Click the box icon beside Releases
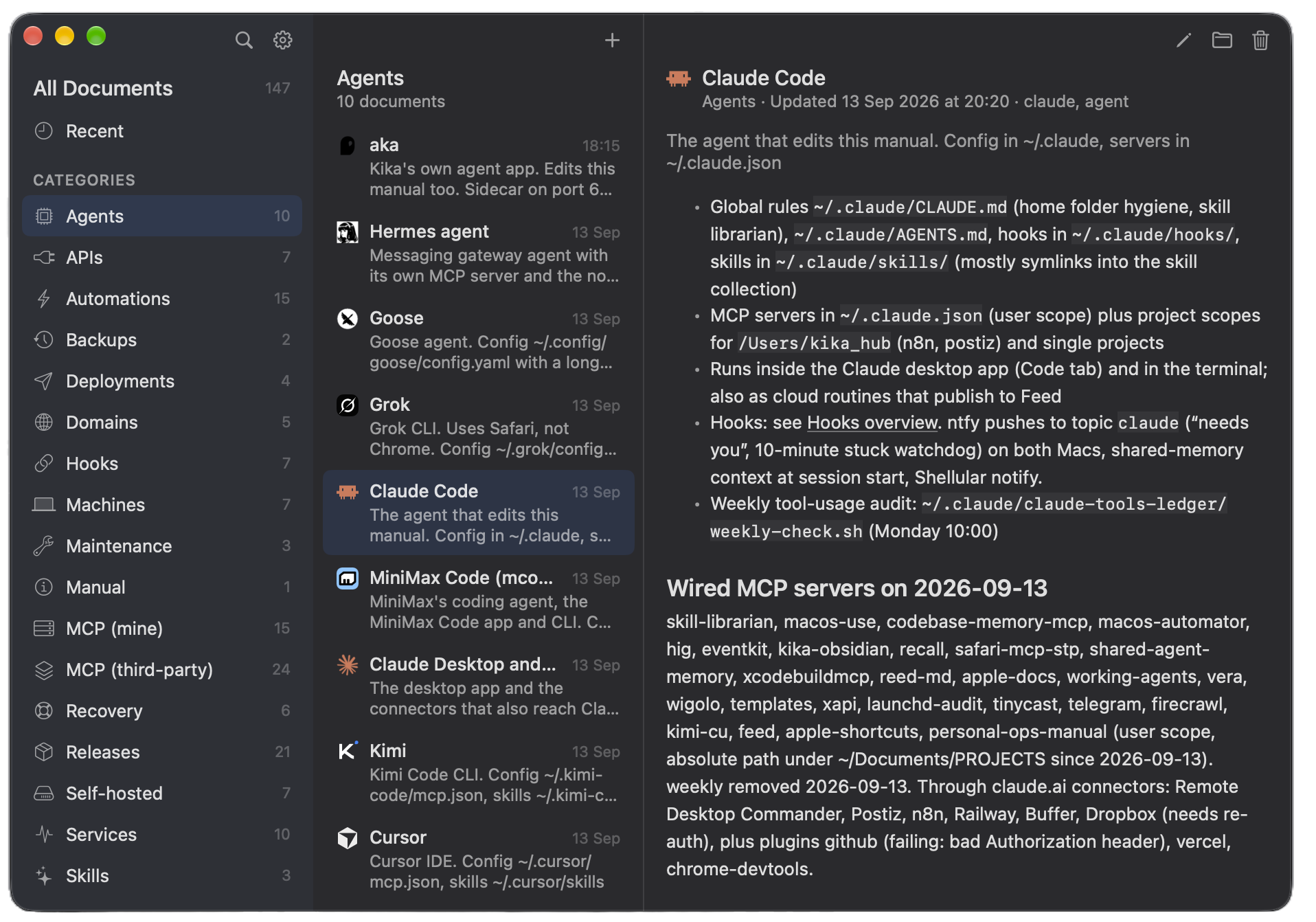 (x=44, y=752)
